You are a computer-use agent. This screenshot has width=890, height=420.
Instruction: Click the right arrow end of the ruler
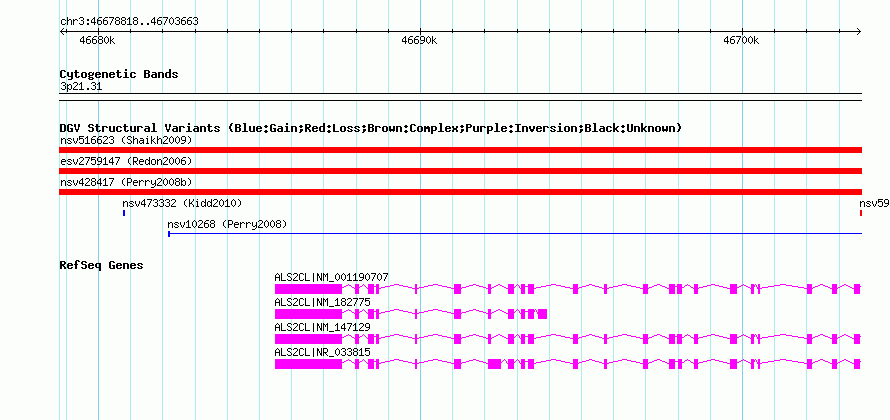(x=859, y=32)
